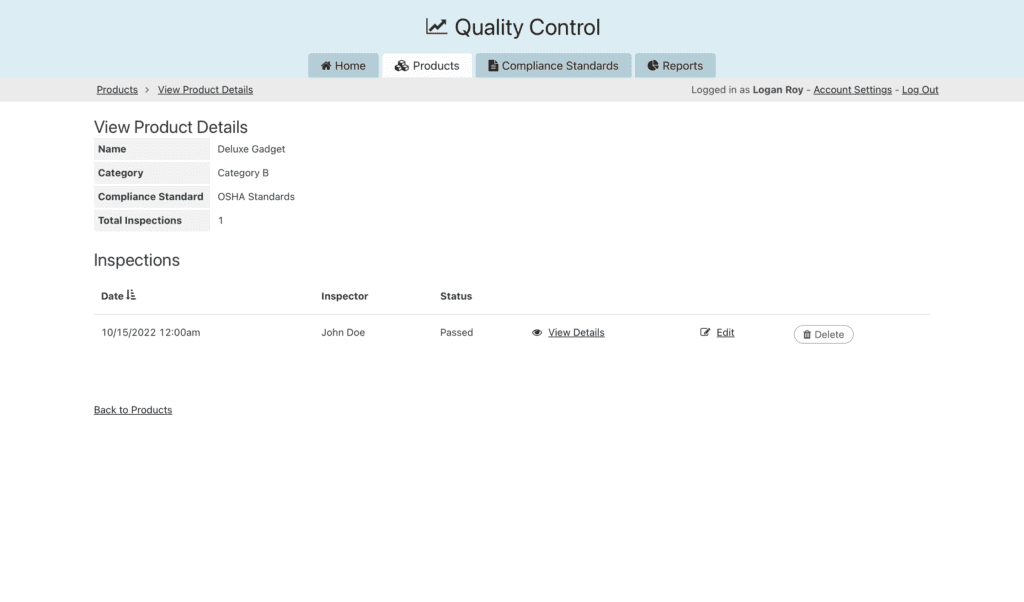The image size is (1024, 602).
Task: Click the pencil edit icon in inspection row
Action: (705, 333)
